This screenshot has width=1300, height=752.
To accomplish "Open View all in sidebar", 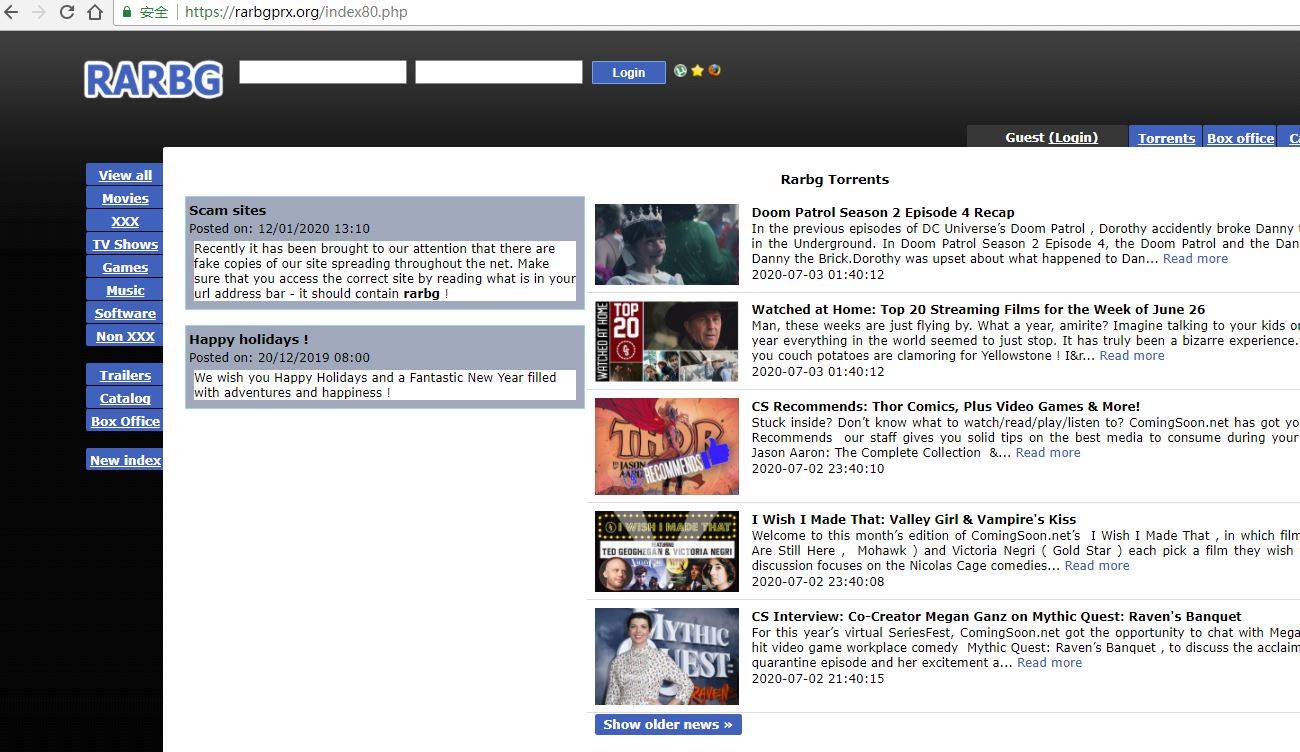I will coord(125,175).
